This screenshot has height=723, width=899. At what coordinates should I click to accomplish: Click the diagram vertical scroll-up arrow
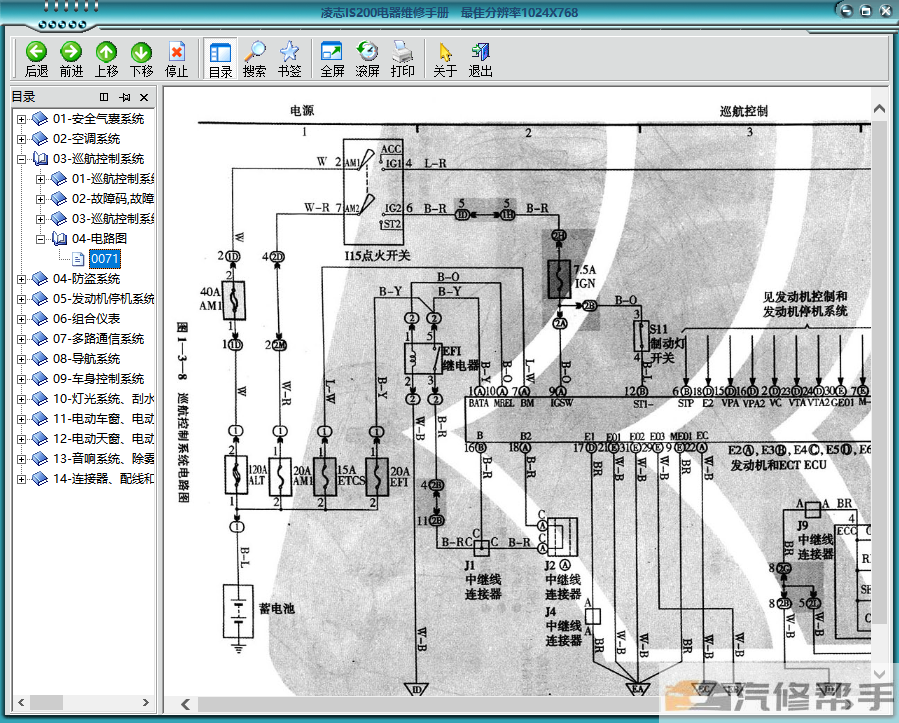tap(879, 108)
